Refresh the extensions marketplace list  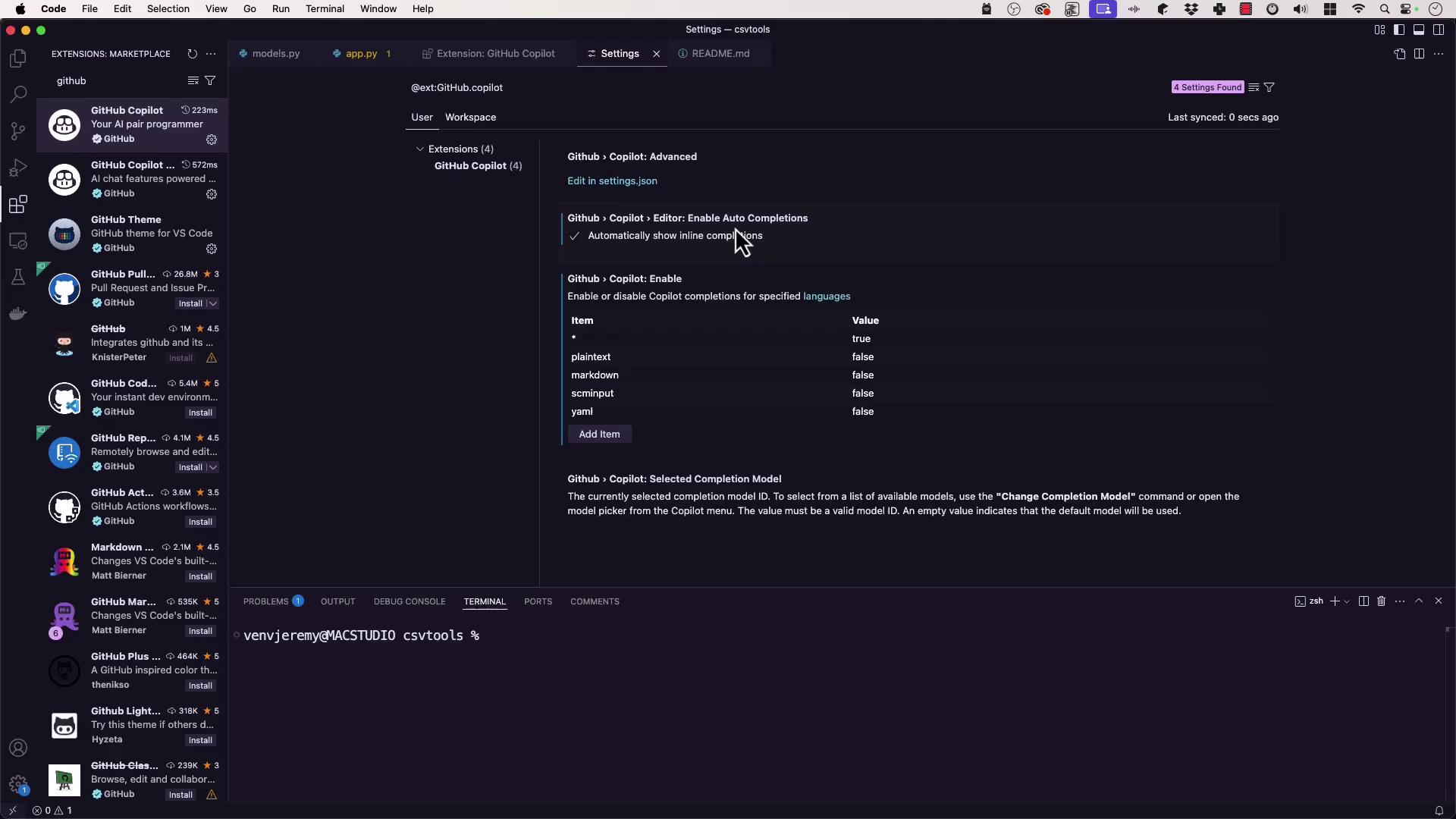tap(192, 54)
